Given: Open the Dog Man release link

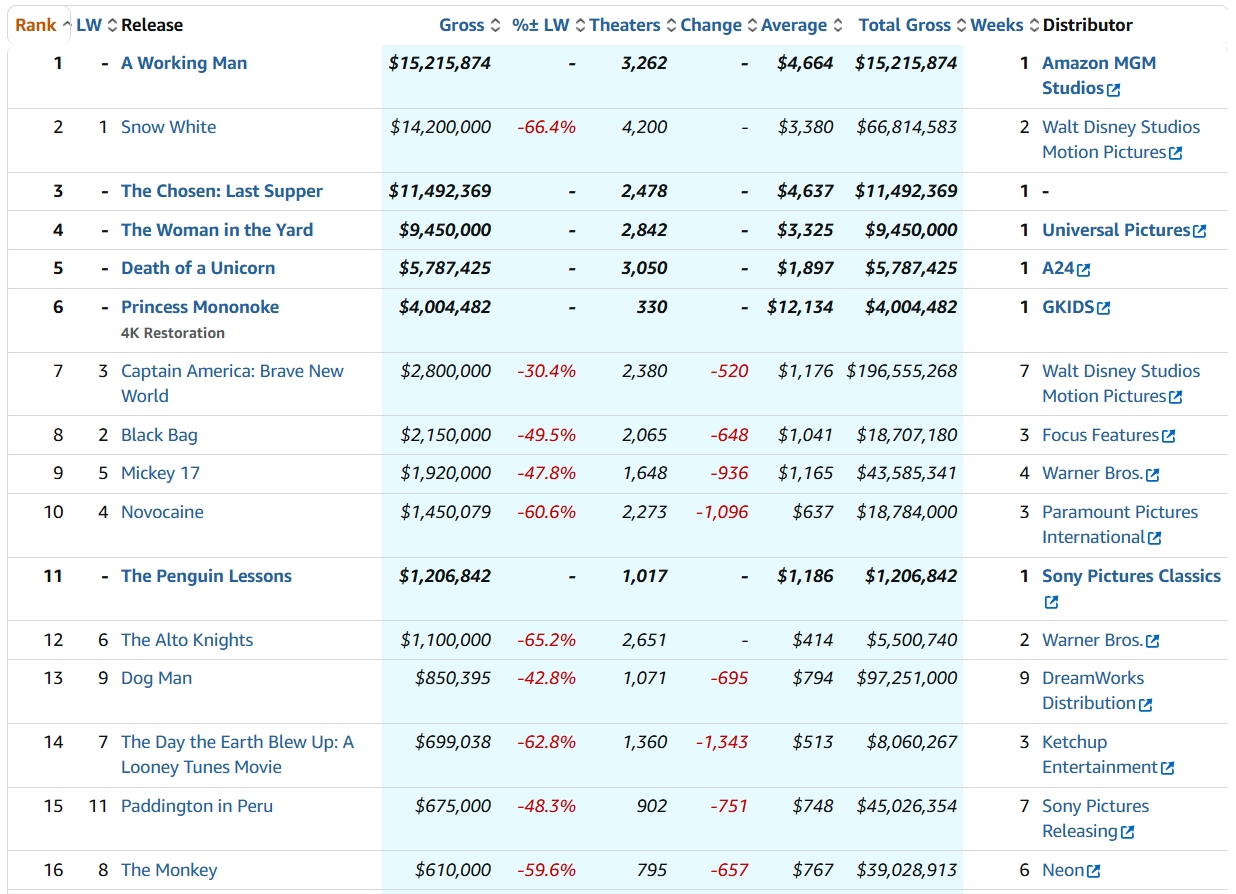Looking at the screenshot, I should click(x=156, y=678).
